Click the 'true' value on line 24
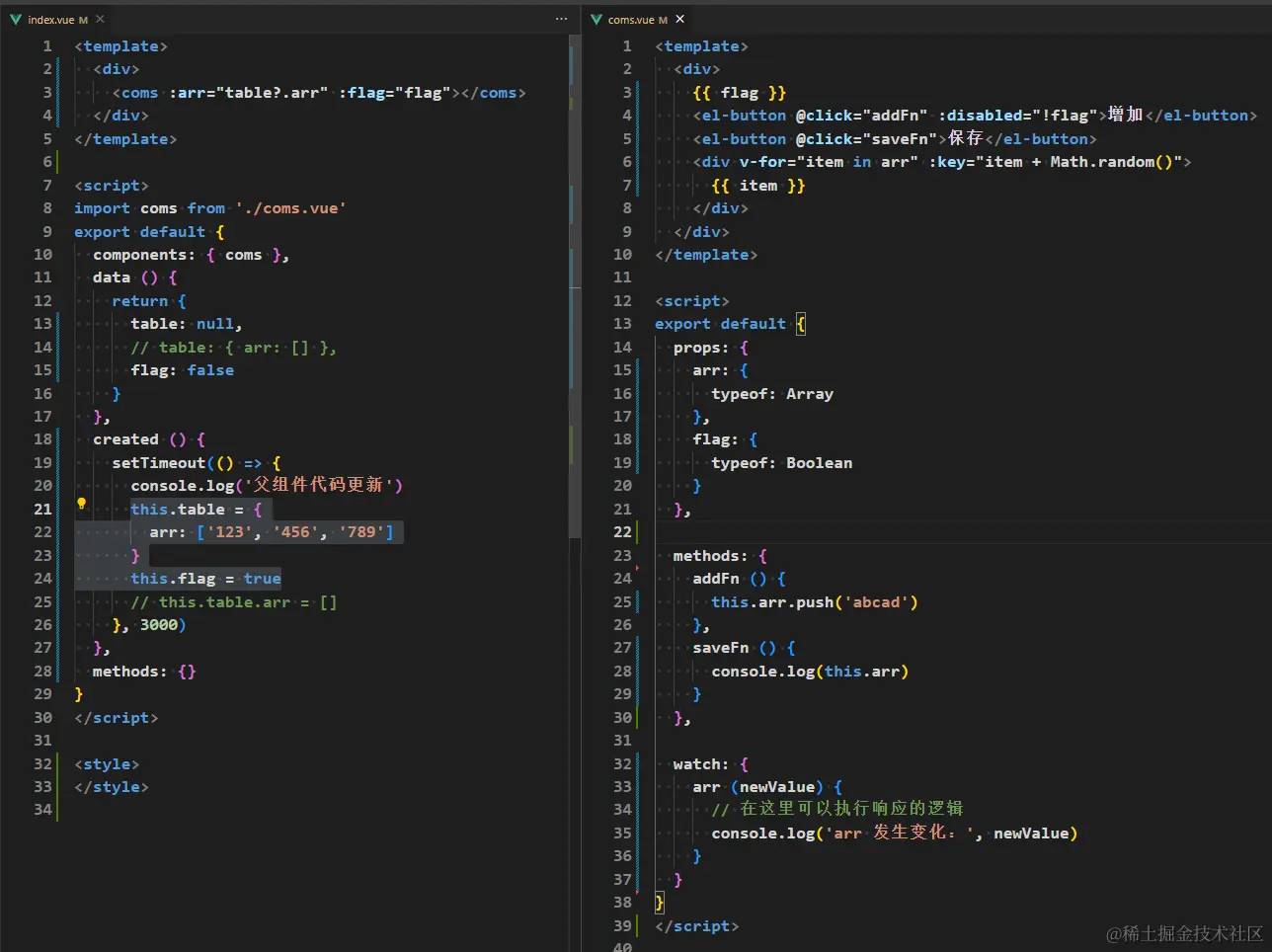This screenshot has height=952, width=1272. (x=263, y=579)
